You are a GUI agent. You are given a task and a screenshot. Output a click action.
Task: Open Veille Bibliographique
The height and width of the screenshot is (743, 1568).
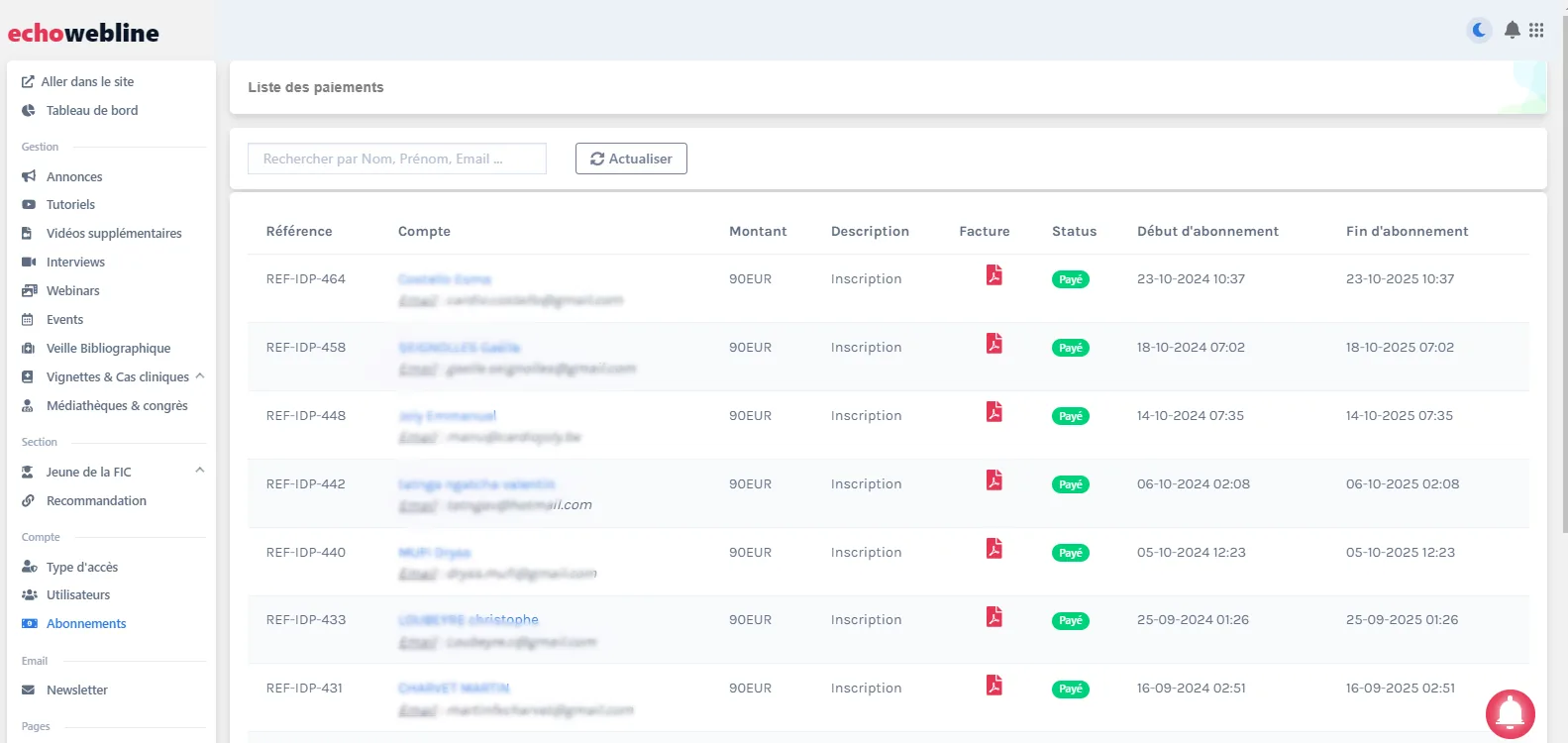pos(96,348)
